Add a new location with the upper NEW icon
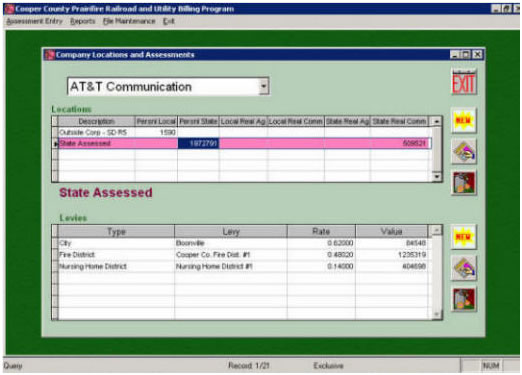 pyautogui.click(x=464, y=120)
